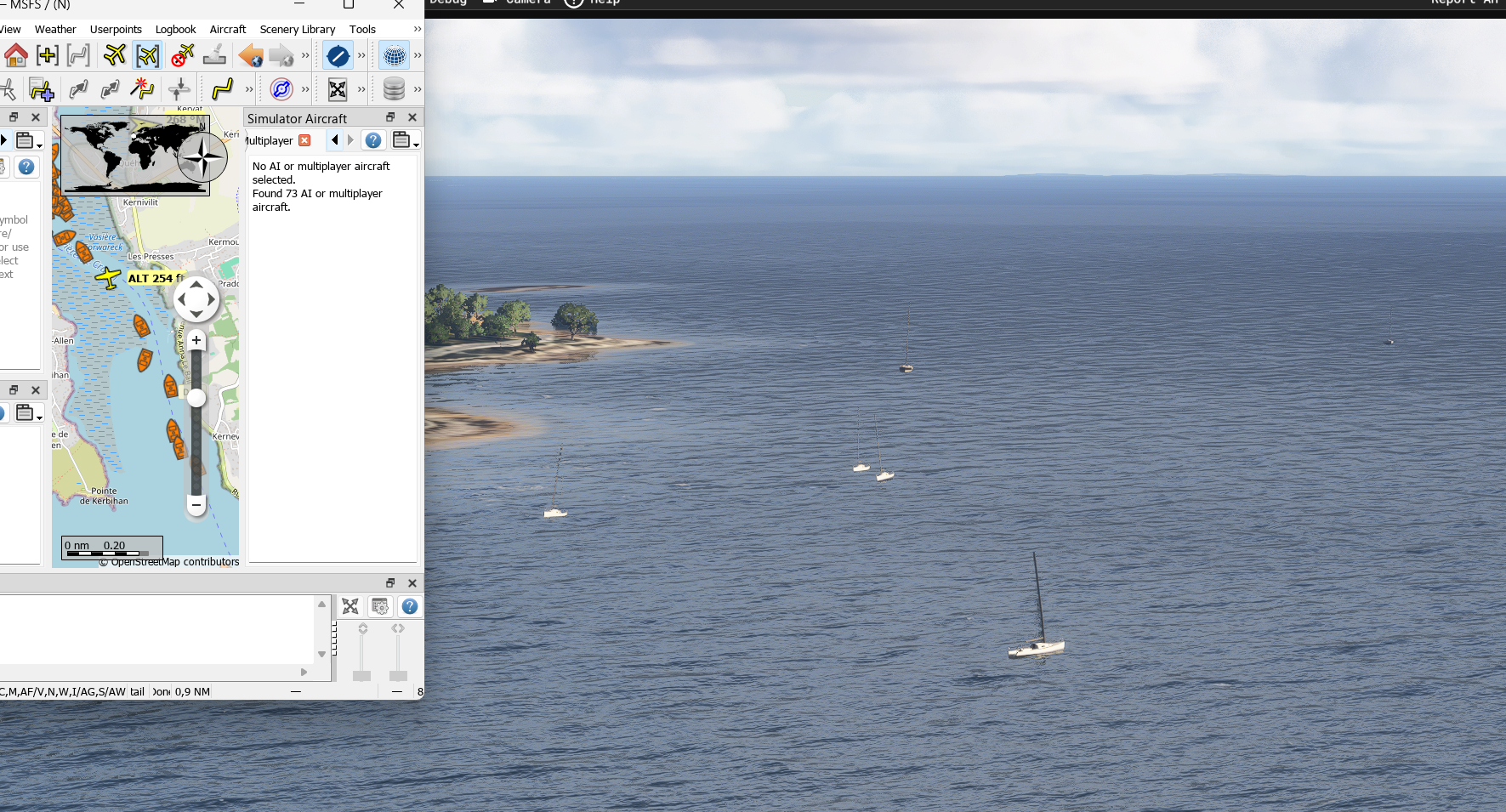Delete aircraft trail using no-trail icon
Image resolution: width=1506 pixels, height=812 pixels.
click(x=181, y=56)
